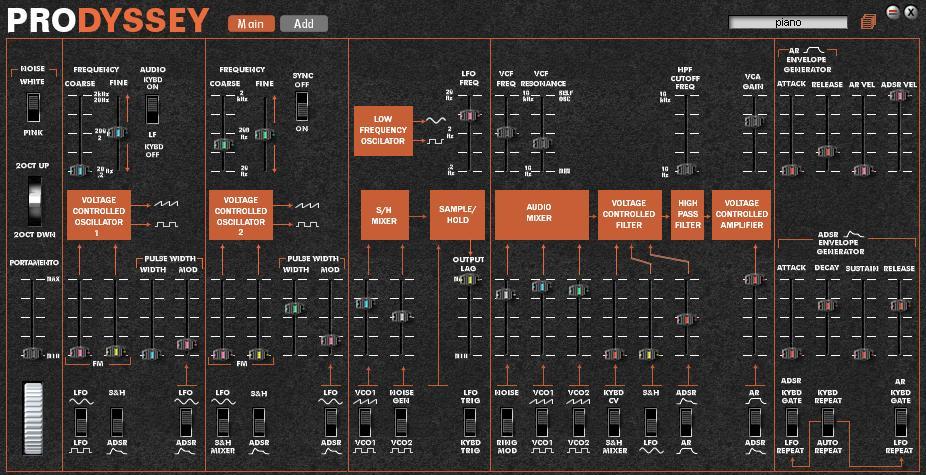Viewport: 926px width, 475px height.
Task: Click the Low Frequency Oscillator block
Action: tap(383, 131)
